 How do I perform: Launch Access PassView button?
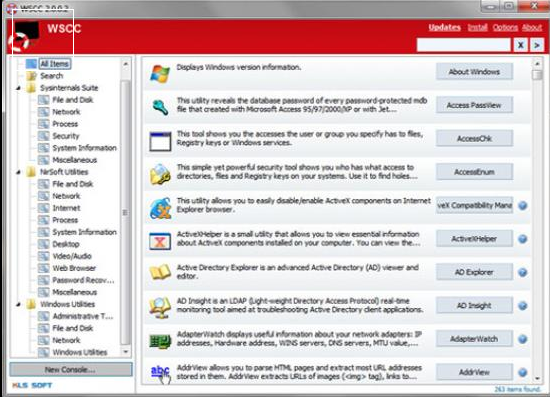(474, 105)
